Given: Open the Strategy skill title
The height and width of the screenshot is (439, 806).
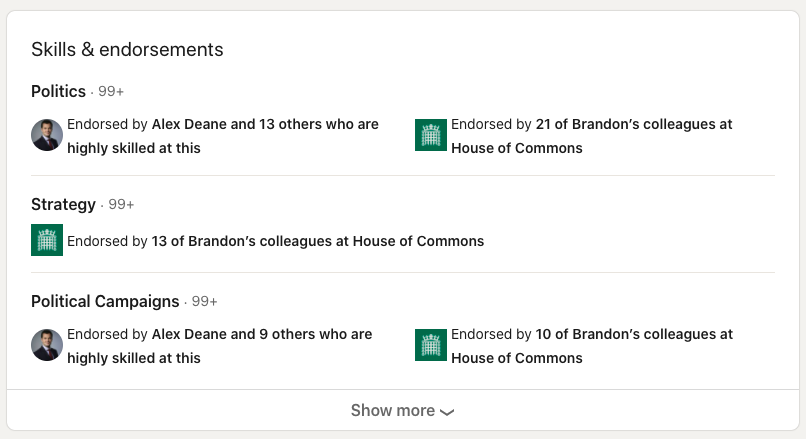Looking at the screenshot, I should click(63, 205).
